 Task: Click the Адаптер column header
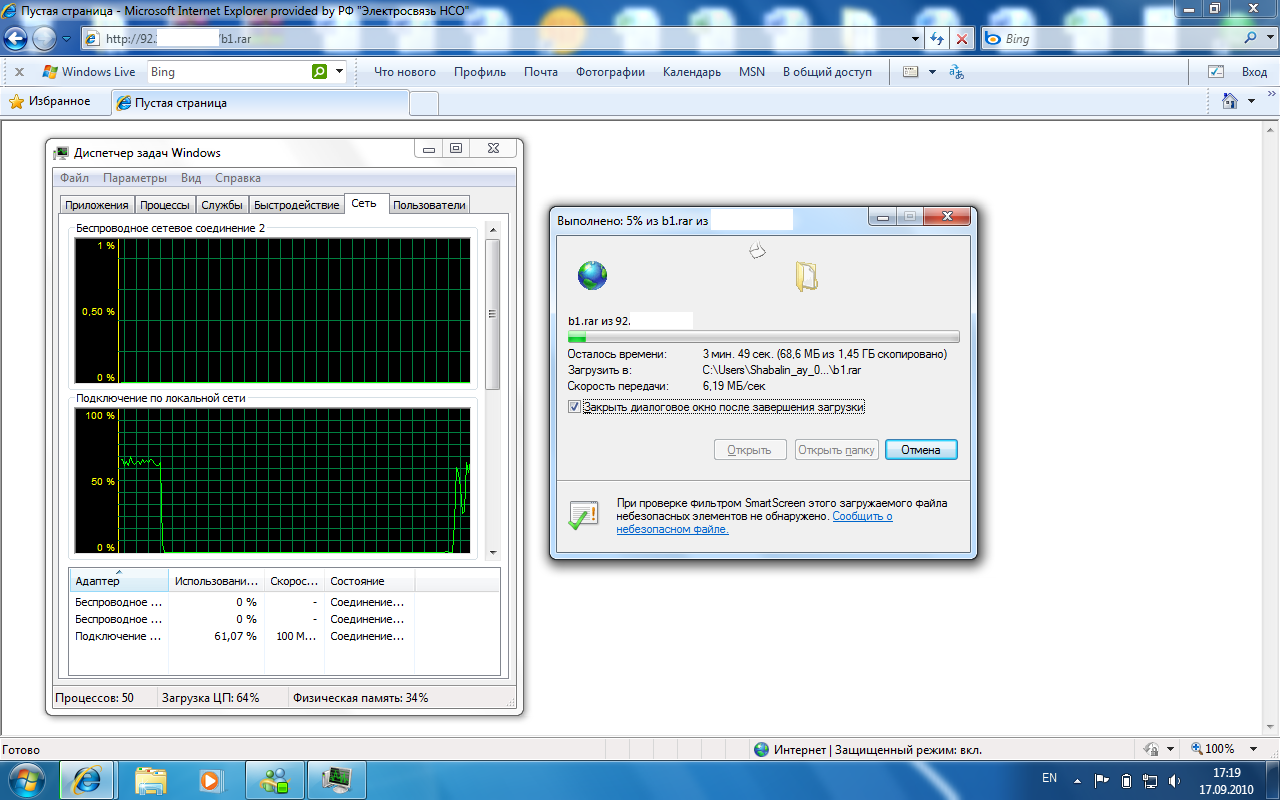click(118, 581)
